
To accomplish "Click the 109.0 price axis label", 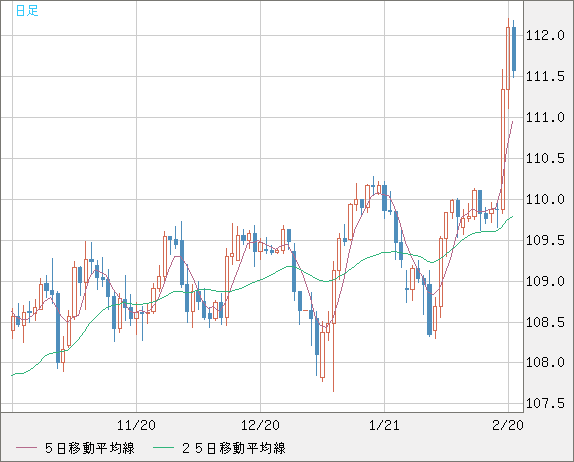I will pyautogui.click(x=545, y=282).
